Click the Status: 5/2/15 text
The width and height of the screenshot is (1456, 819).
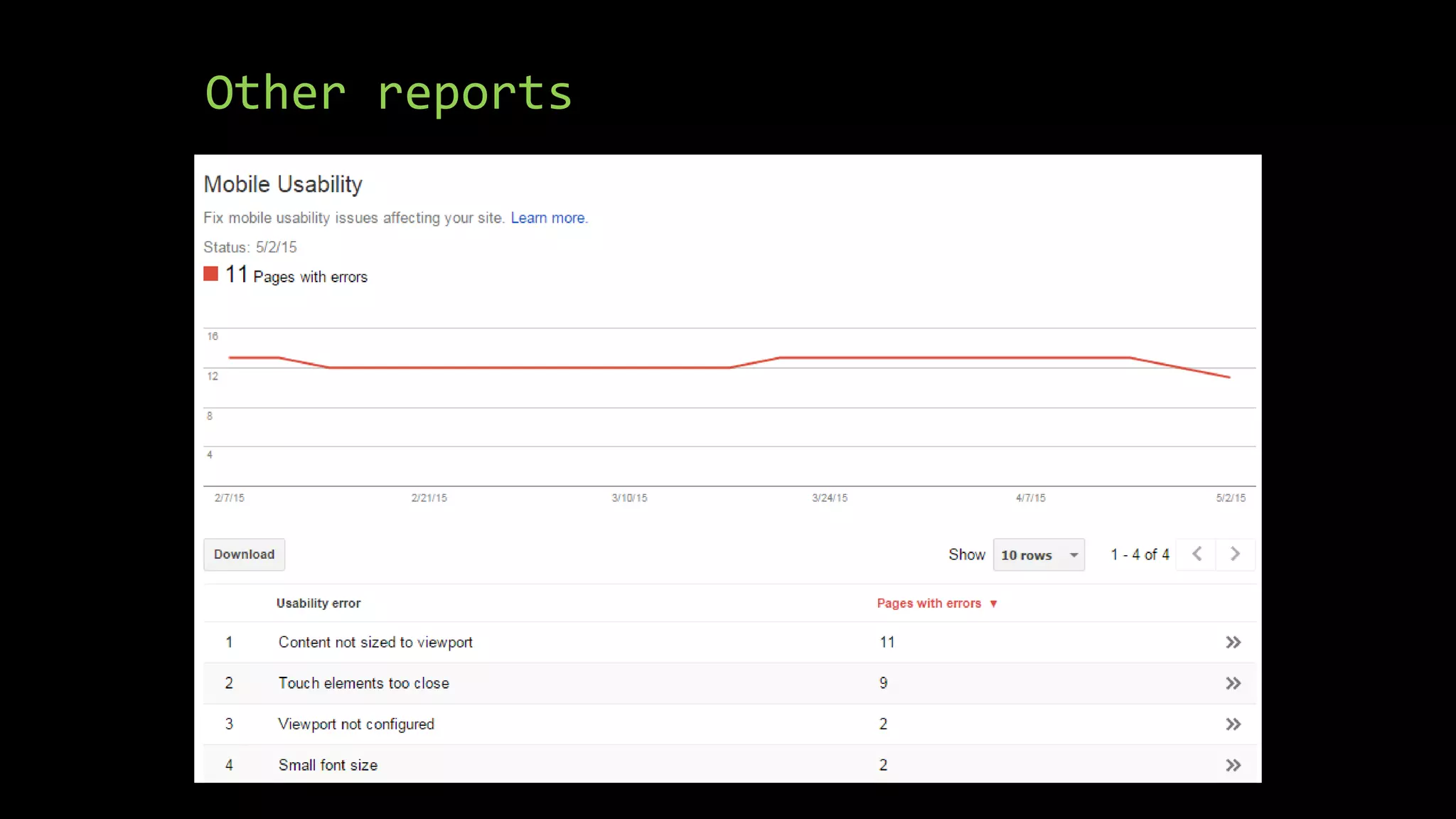[x=250, y=247]
